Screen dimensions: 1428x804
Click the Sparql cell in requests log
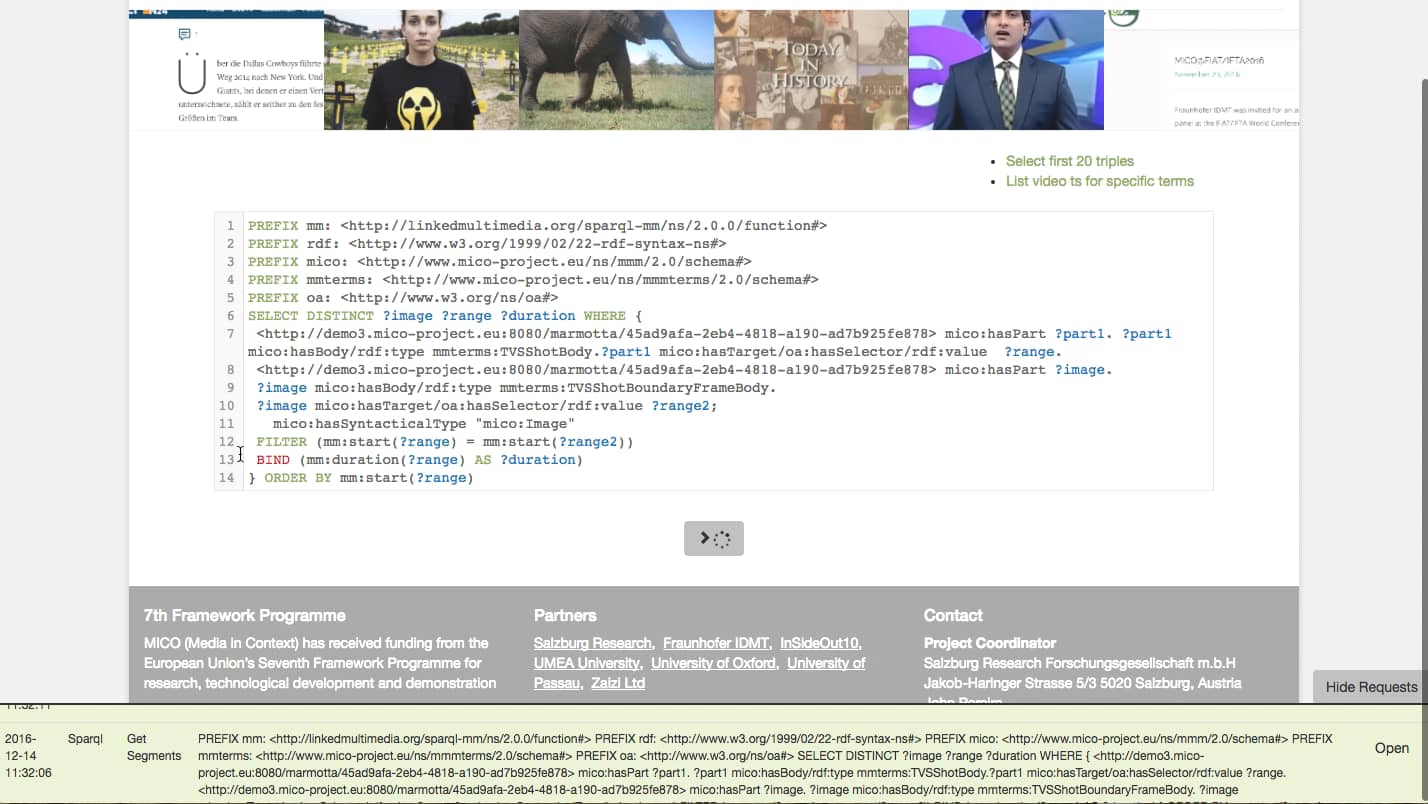pyautogui.click(x=85, y=739)
